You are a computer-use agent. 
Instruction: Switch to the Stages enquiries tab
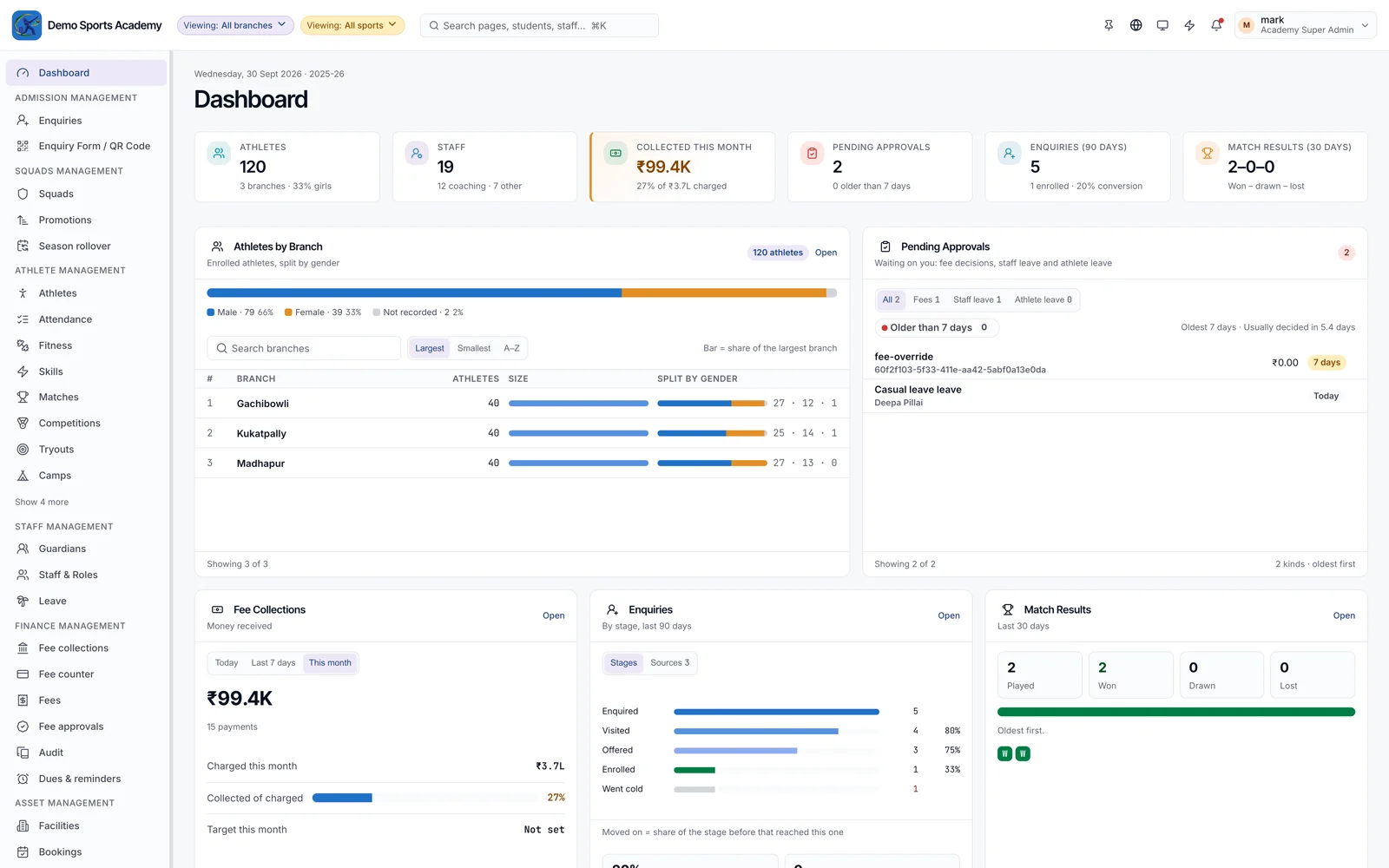(x=623, y=663)
